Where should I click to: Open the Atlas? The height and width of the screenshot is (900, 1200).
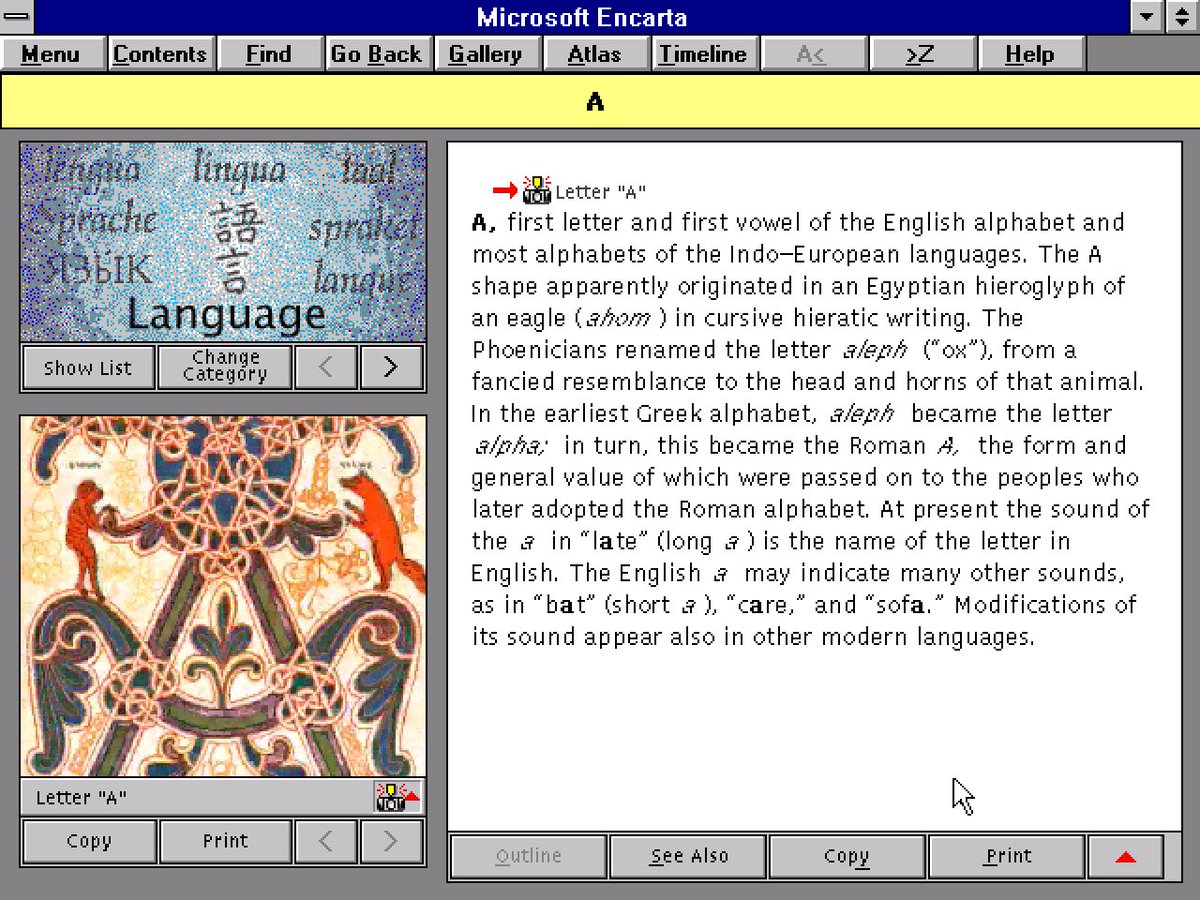pyautogui.click(x=595, y=54)
